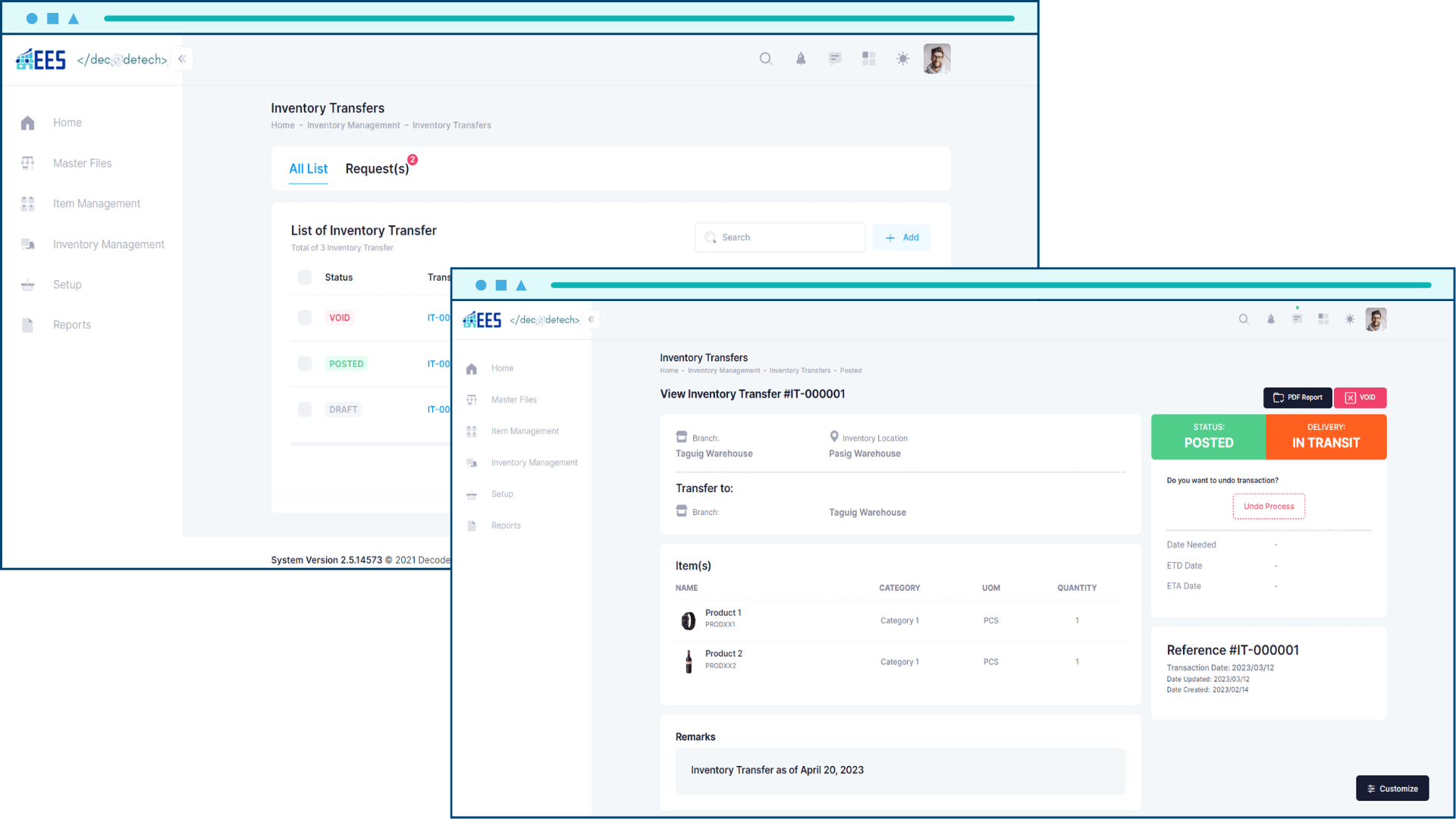This screenshot has height=819, width=1456.
Task: Expand Inventory Management in back sidebar
Action: pyautogui.click(x=108, y=244)
